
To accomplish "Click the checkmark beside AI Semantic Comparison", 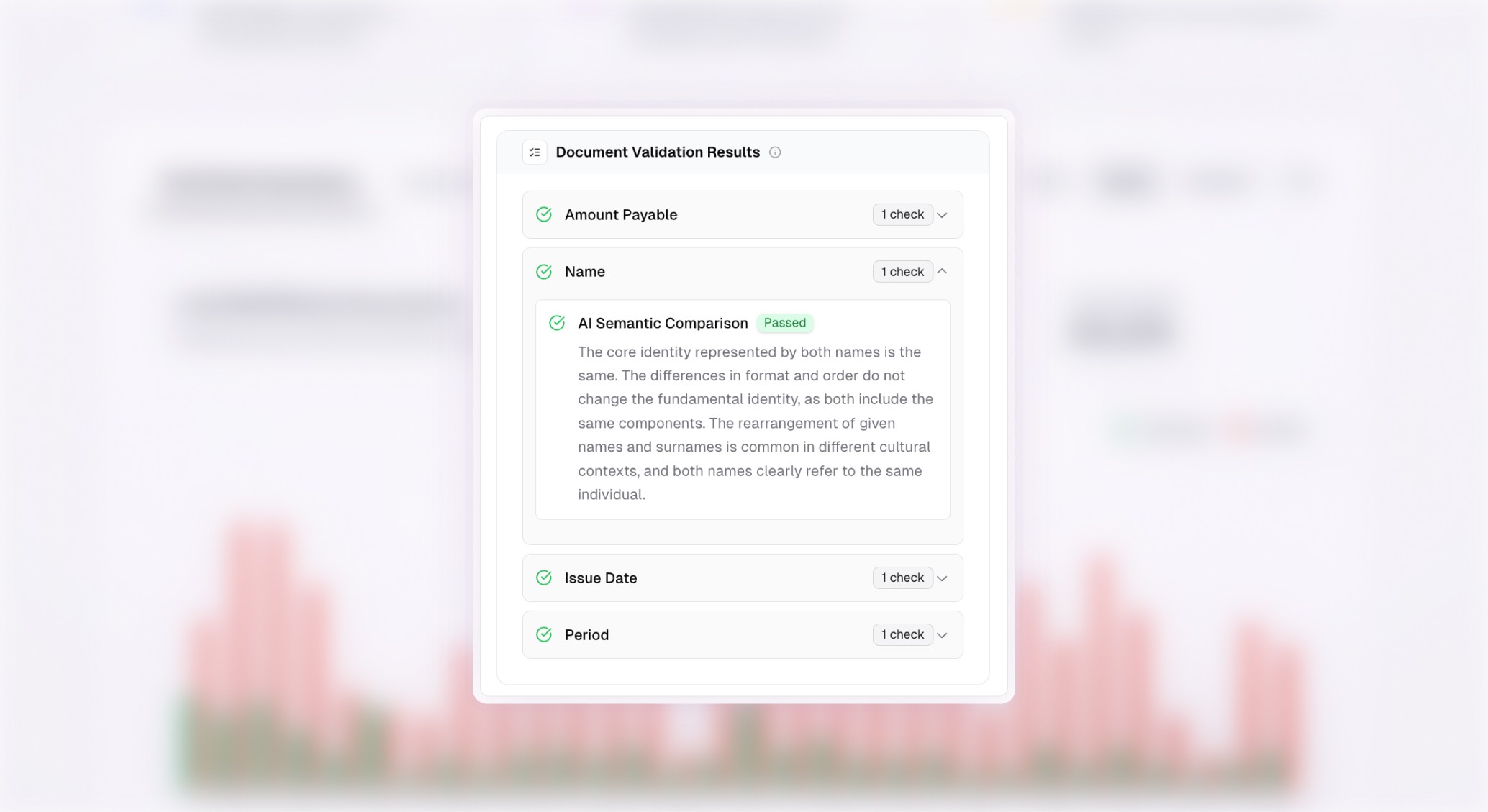I will (x=557, y=323).
